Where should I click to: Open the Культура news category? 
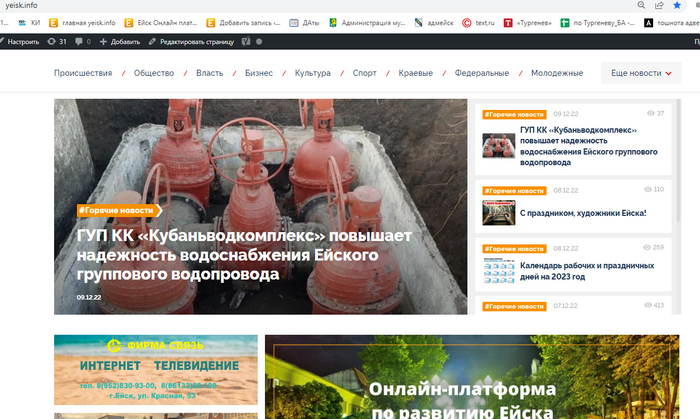pos(312,73)
